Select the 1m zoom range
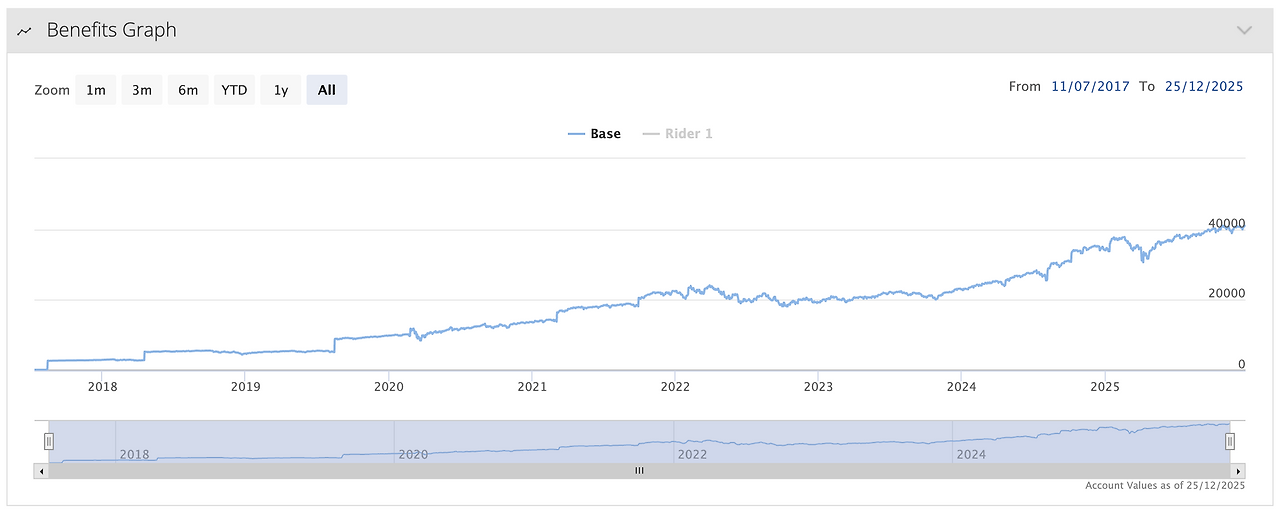The height and width of the screenshot is (513, 1280). (96, 90)
